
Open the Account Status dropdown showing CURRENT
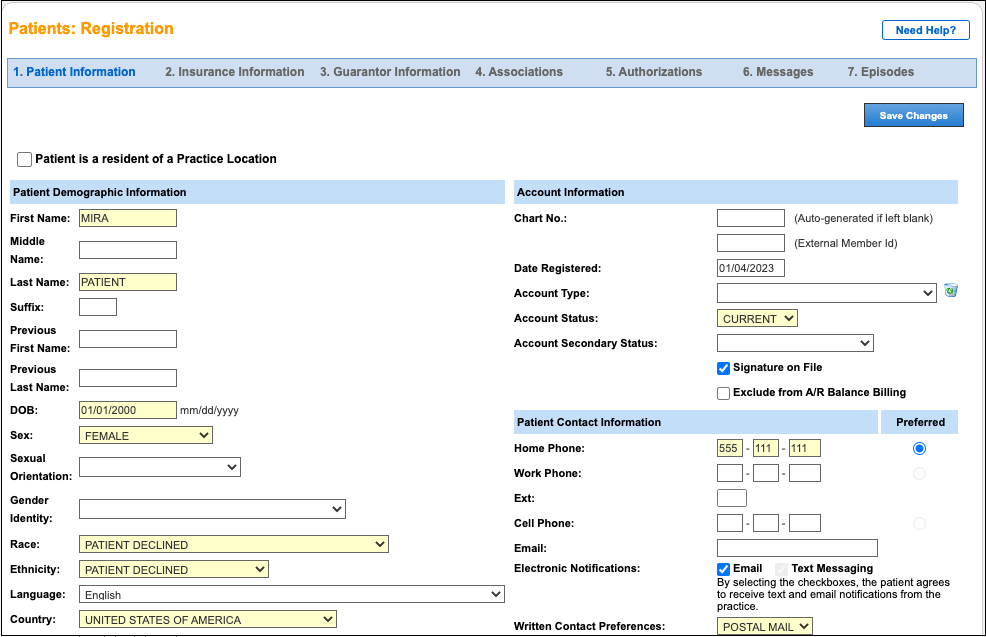(x=757, y=318)
